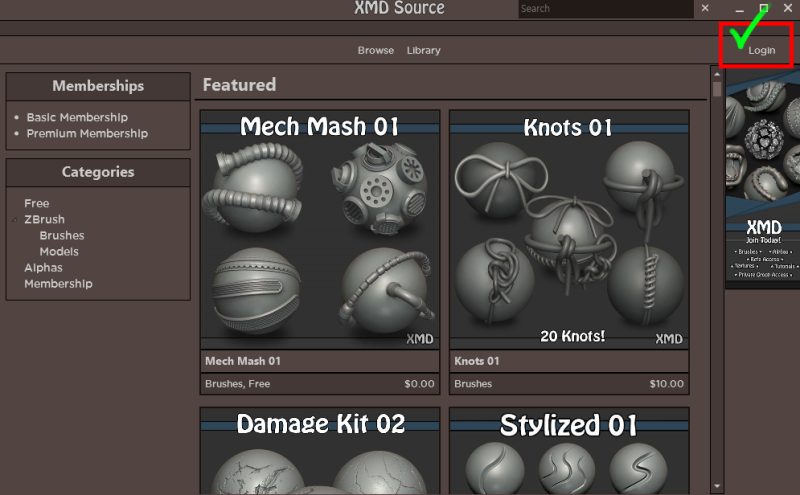Select the Models subcategory

point(59,252)
